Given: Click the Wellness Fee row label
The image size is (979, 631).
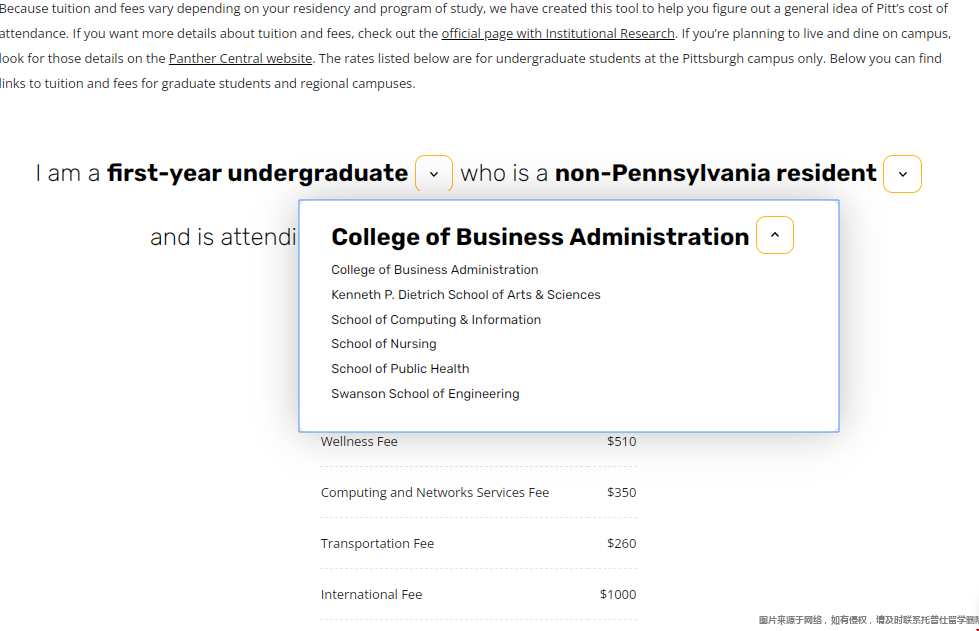Looking at the screenshot, I should click(x=359, y=441).
